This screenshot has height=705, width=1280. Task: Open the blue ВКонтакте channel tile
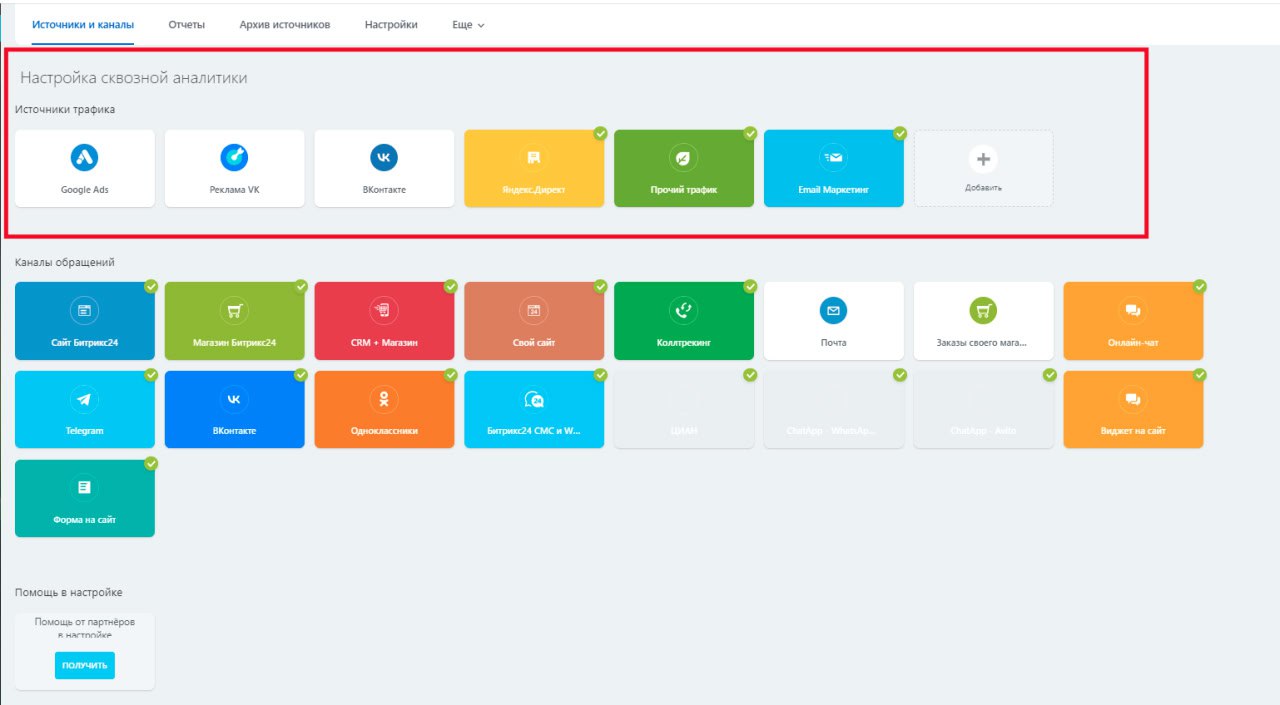234,409
